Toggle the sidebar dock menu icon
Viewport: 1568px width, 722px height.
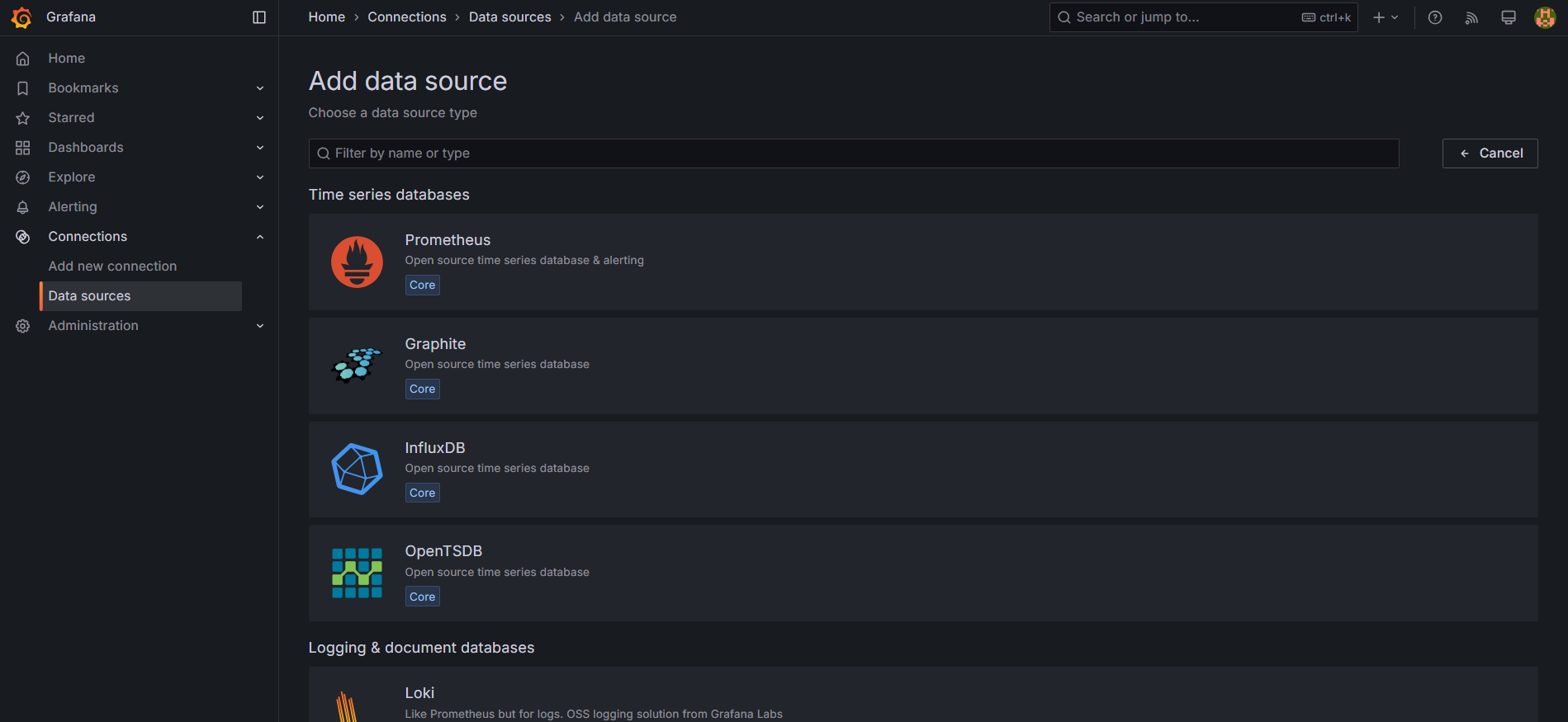point(259,17)
